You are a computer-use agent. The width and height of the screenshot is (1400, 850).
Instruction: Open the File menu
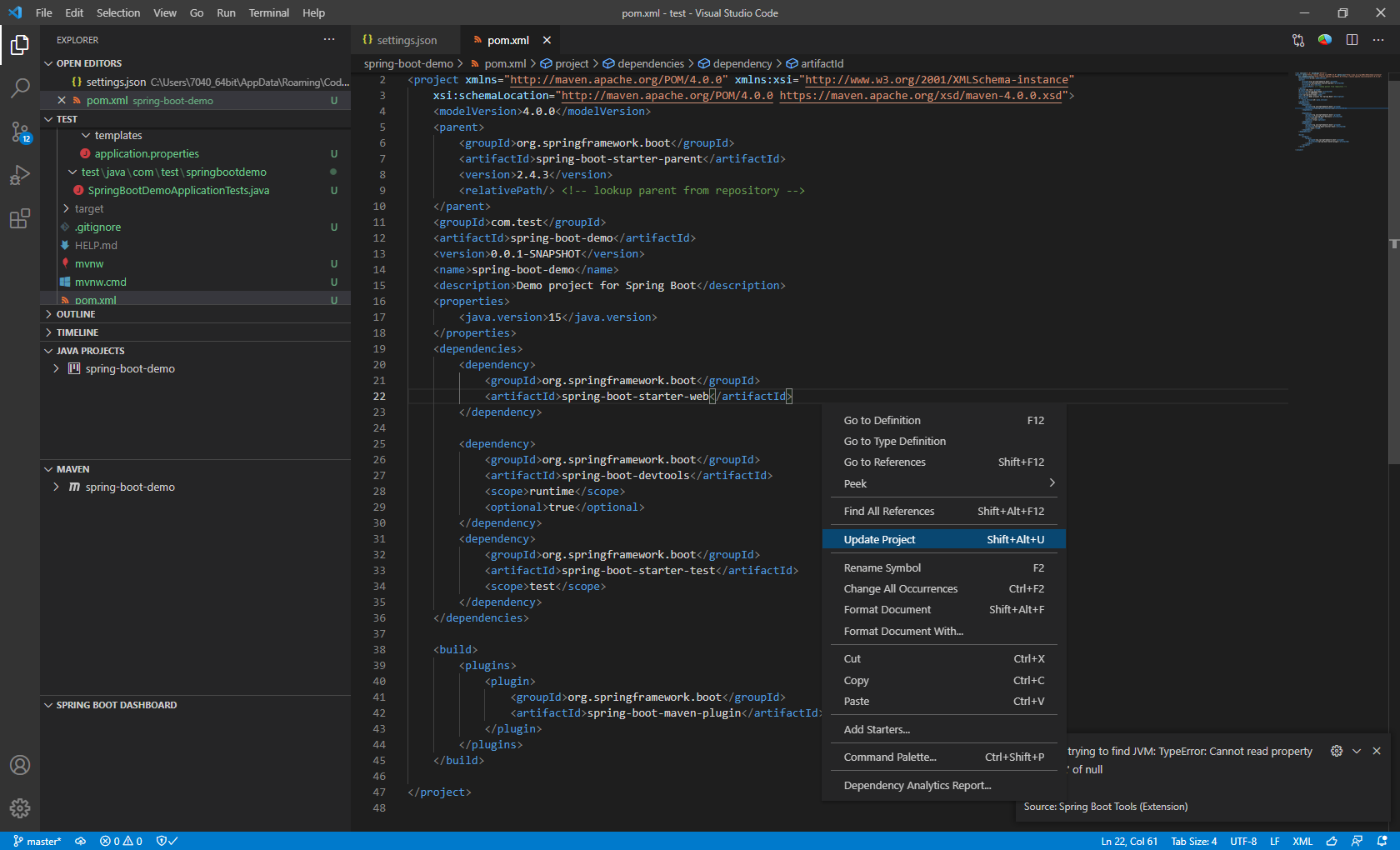pos(44,12)
